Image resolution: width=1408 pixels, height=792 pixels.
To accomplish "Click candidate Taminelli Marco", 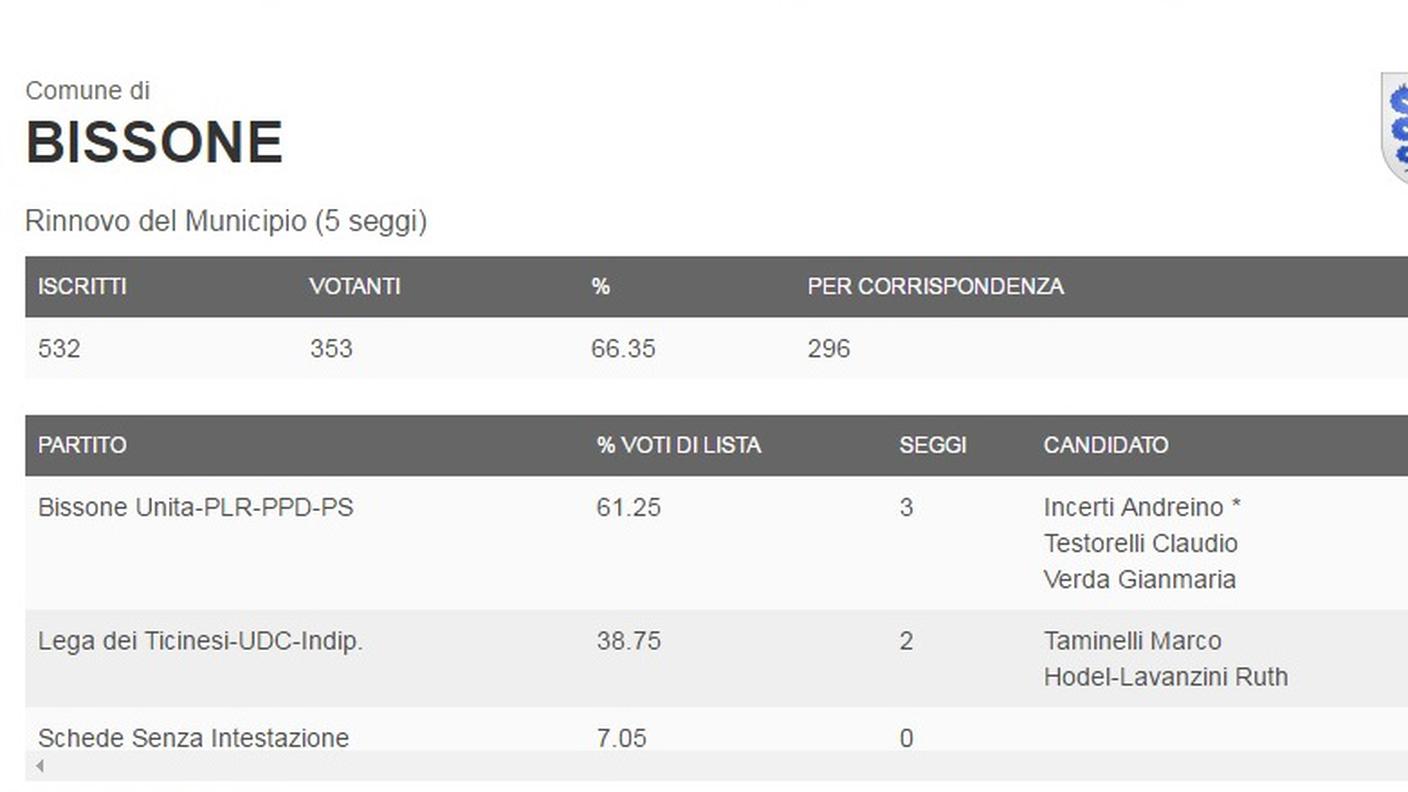I will [x=1133, y=641].
